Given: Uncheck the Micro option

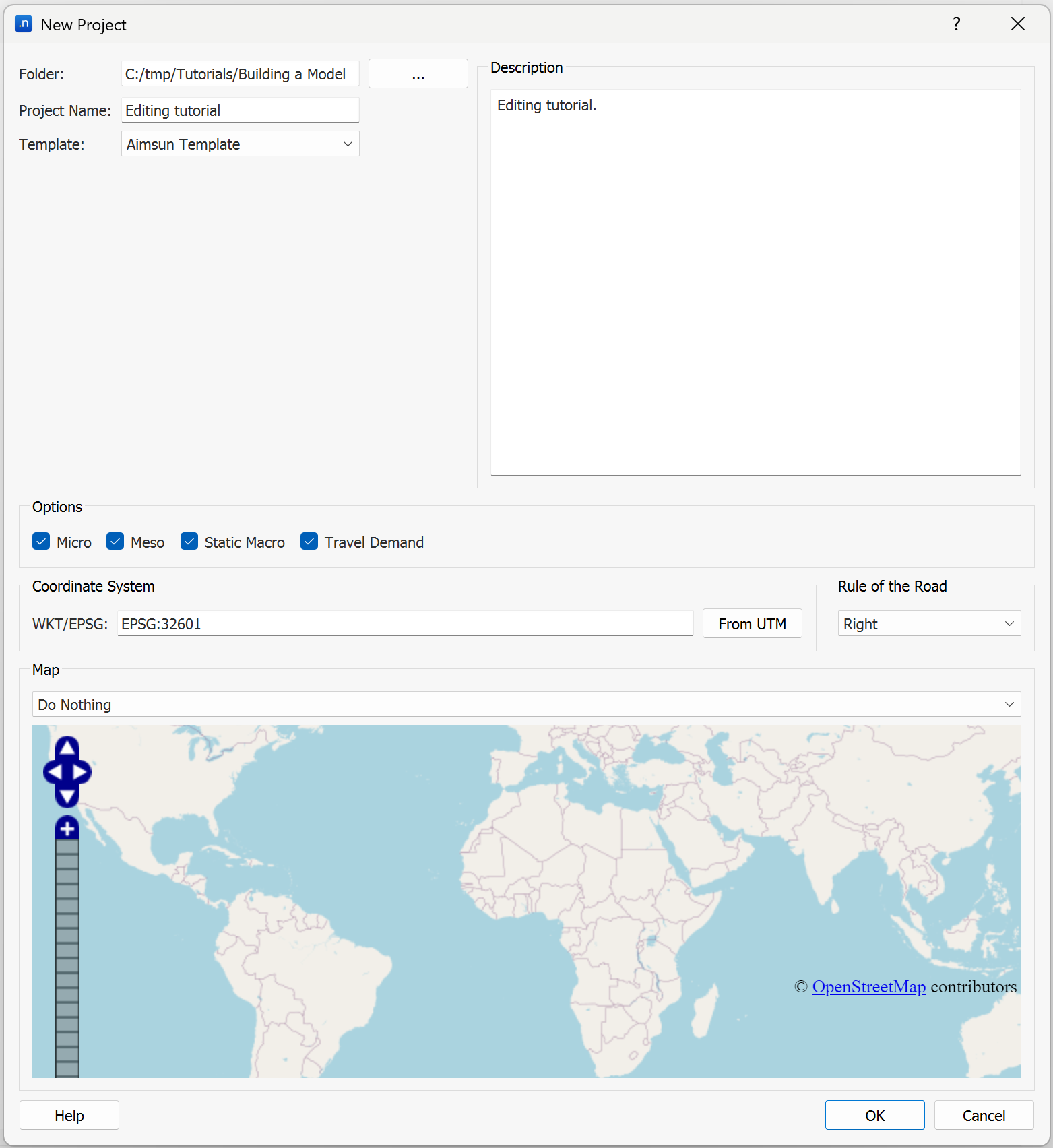Looking at the screenshot, I should [x=42, y=542].
